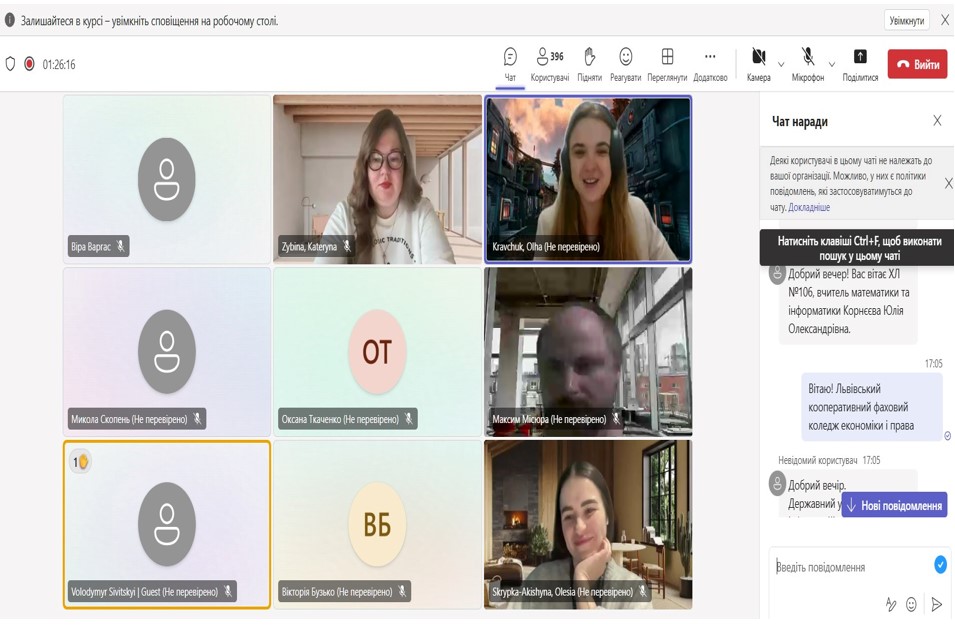The height and width of the screenshot is (627, 955).
Task: Click the shield privacy icon near timer
Action: 11,64
